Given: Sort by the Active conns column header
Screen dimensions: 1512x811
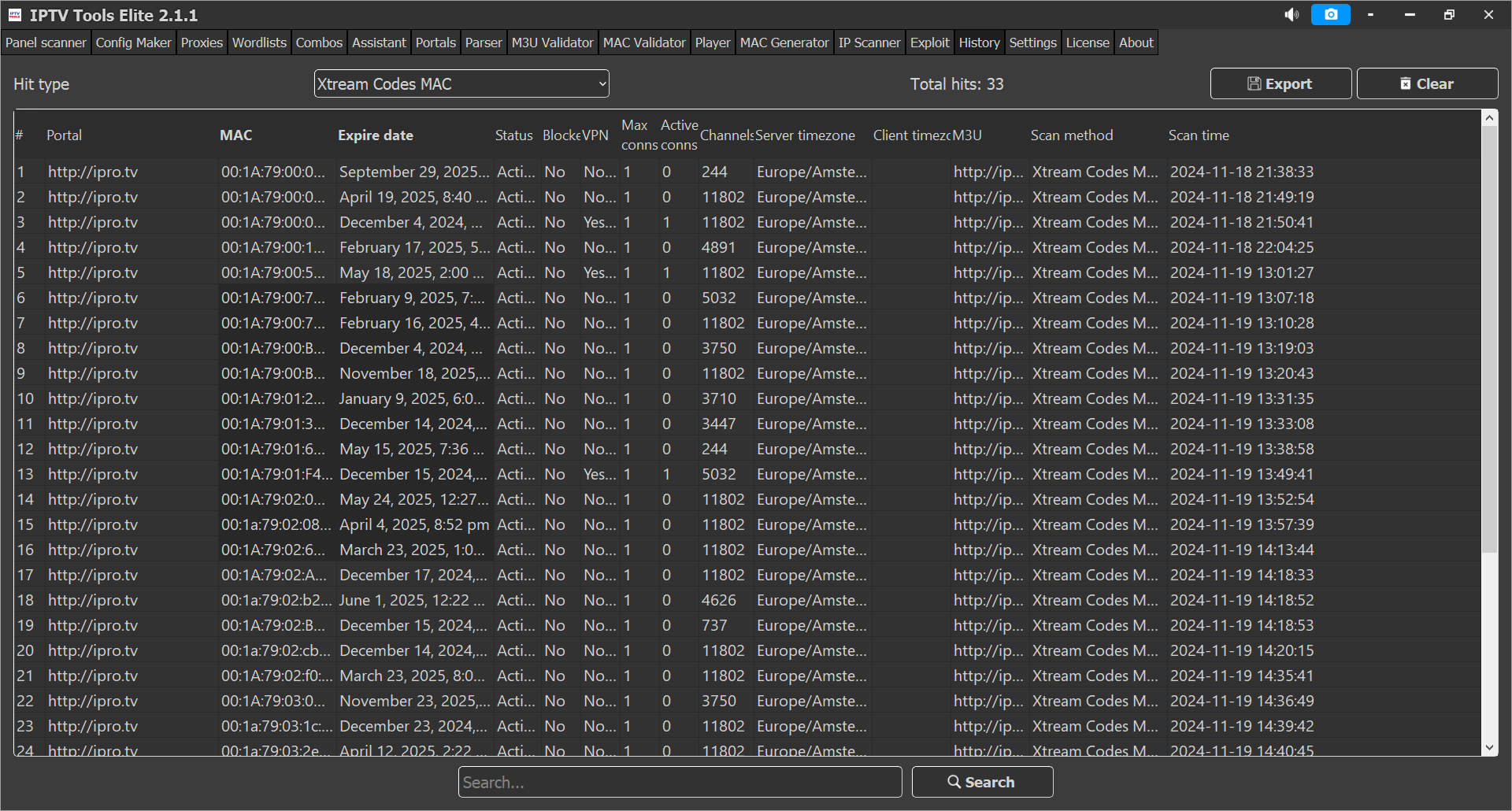Looking at the screenshot, I should pyautogui.click(x=679, y=135).
